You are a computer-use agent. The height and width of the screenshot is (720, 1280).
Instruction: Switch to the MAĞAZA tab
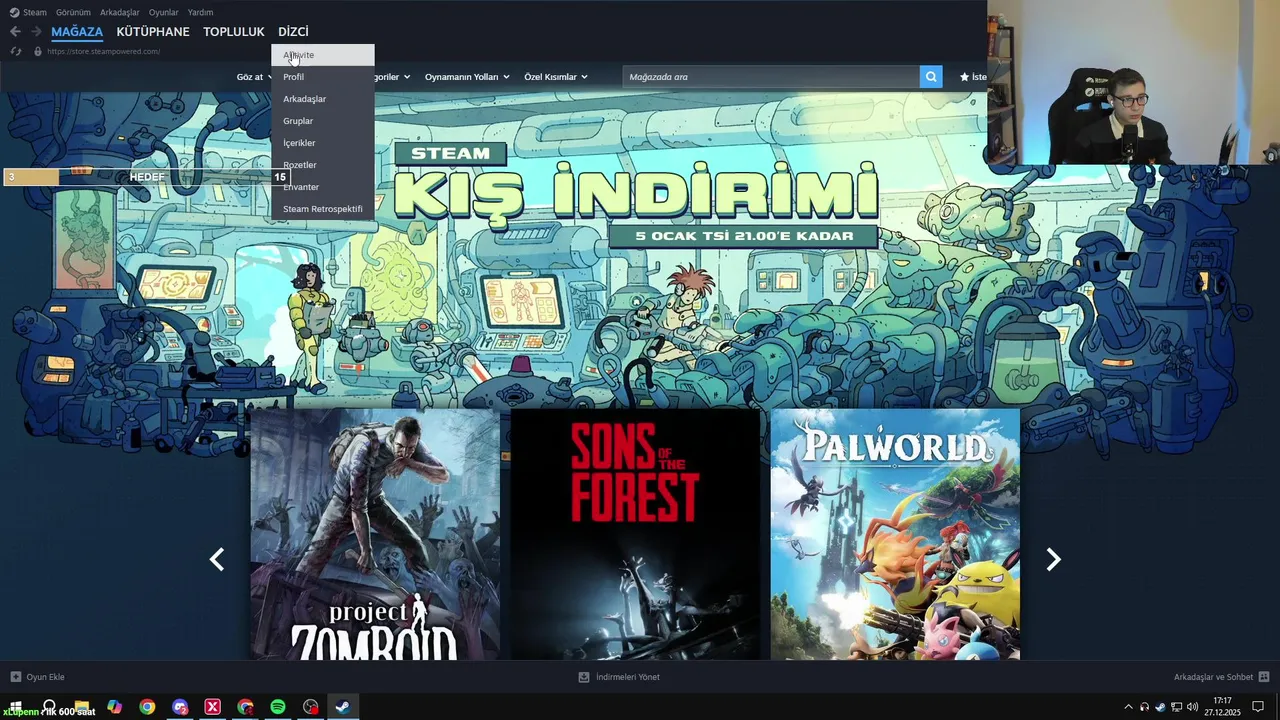pos(77,32)
